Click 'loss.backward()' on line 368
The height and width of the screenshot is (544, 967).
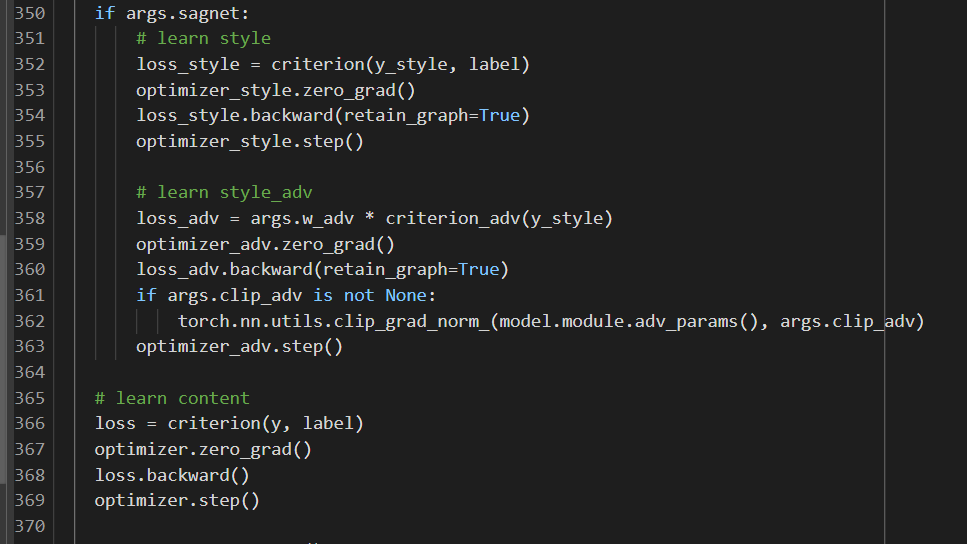[172, 475]
